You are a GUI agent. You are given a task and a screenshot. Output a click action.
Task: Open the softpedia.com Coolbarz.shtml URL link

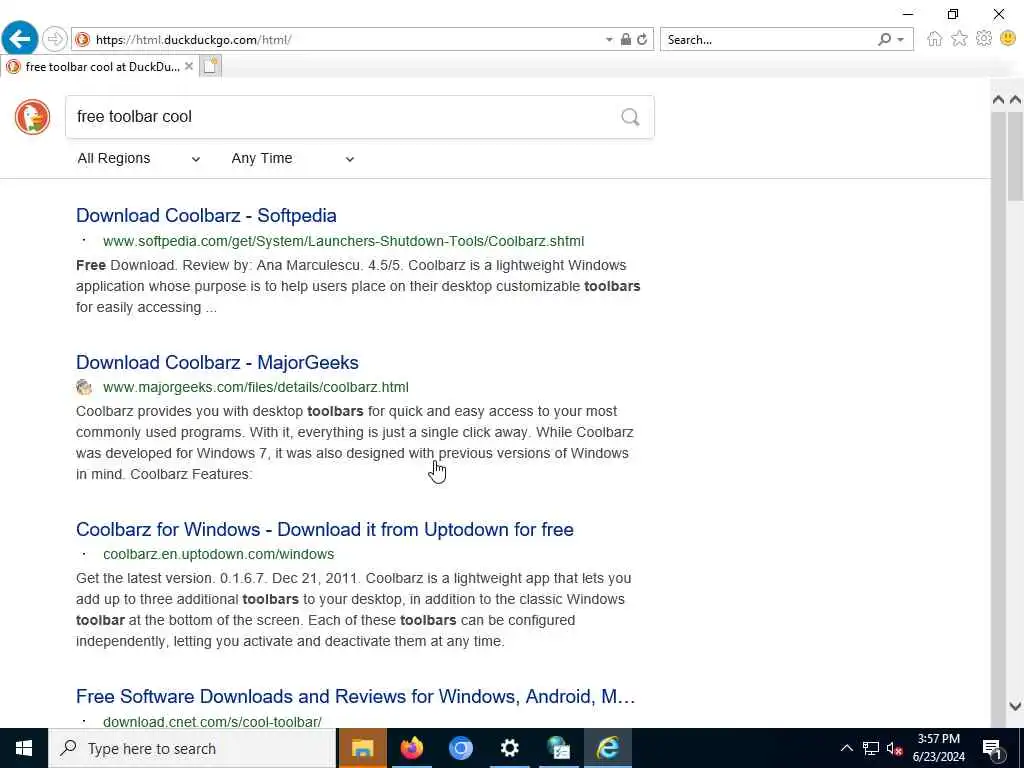tap(344, 241)
